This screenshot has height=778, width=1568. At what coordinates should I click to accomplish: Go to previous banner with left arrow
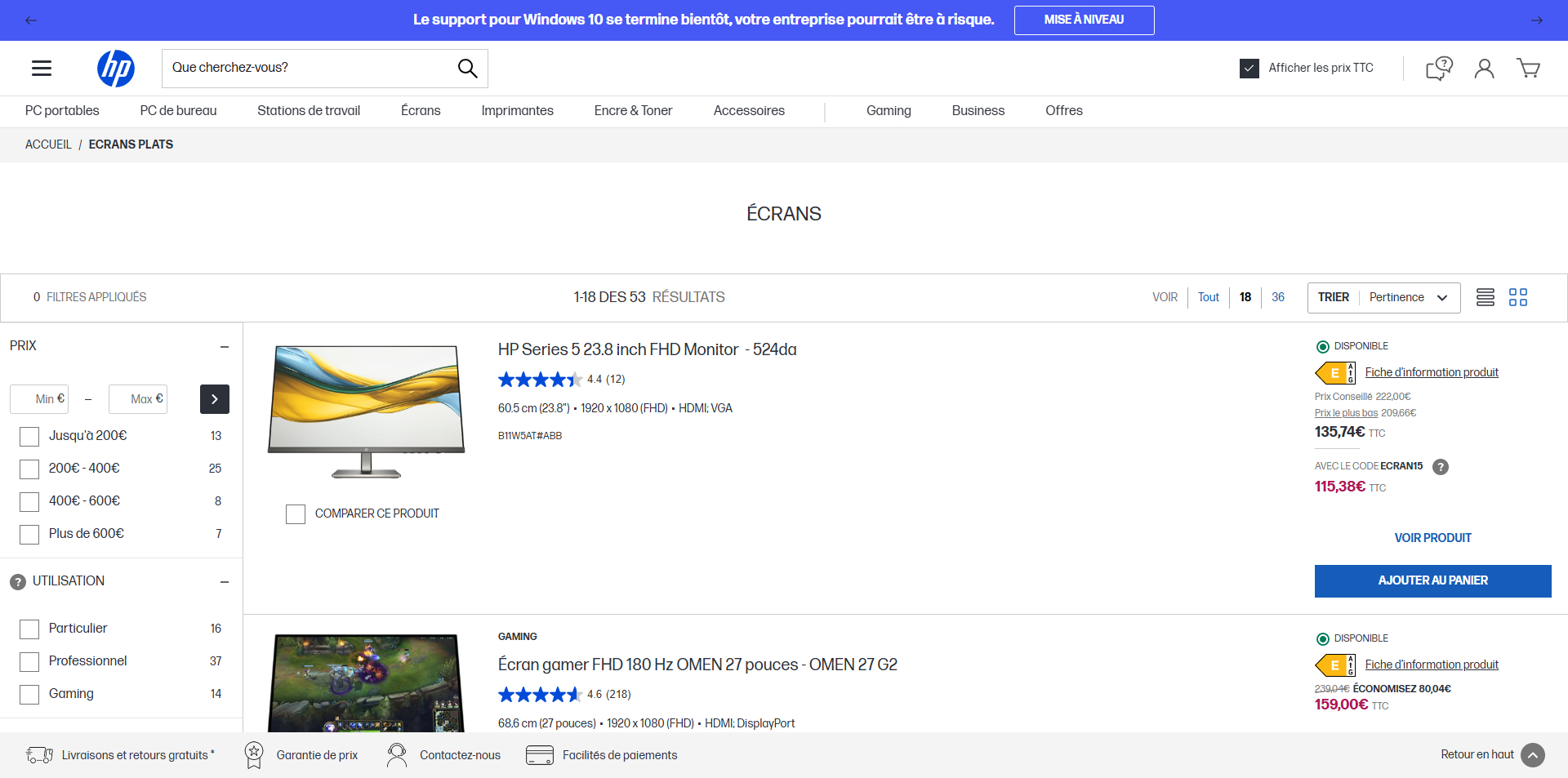pyautogui.click(x=31, y=20)
